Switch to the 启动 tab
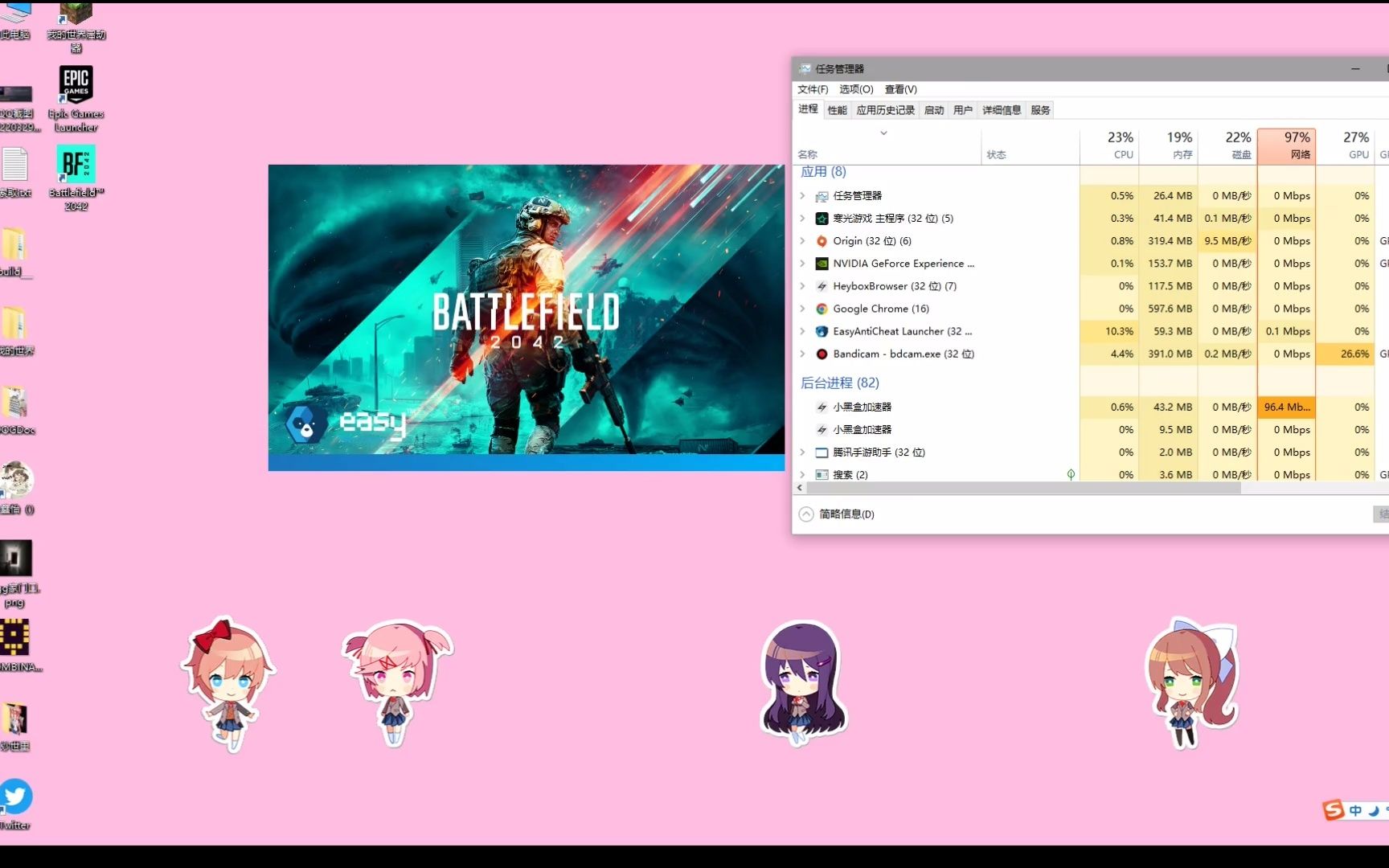This screenshot has height=868, width=1389. (x=934, y=110)
